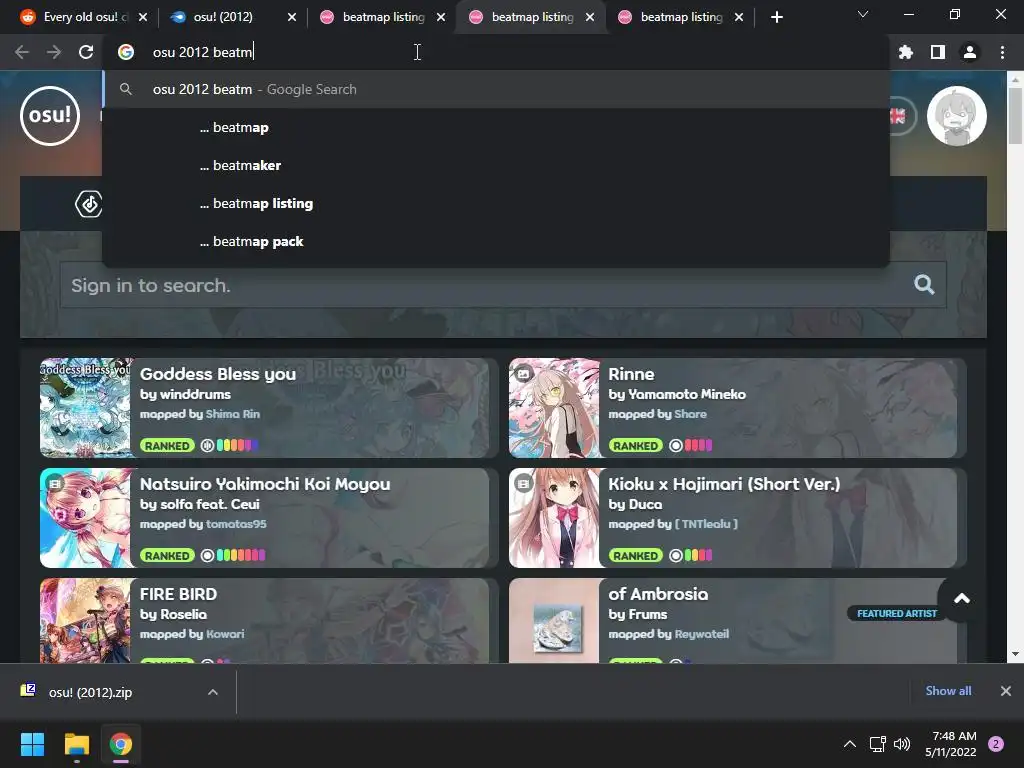Image resolution: width=1024 pixels, height=768 pixels.
Task: Show hidden system tray icons
Action: click(850, 744)
